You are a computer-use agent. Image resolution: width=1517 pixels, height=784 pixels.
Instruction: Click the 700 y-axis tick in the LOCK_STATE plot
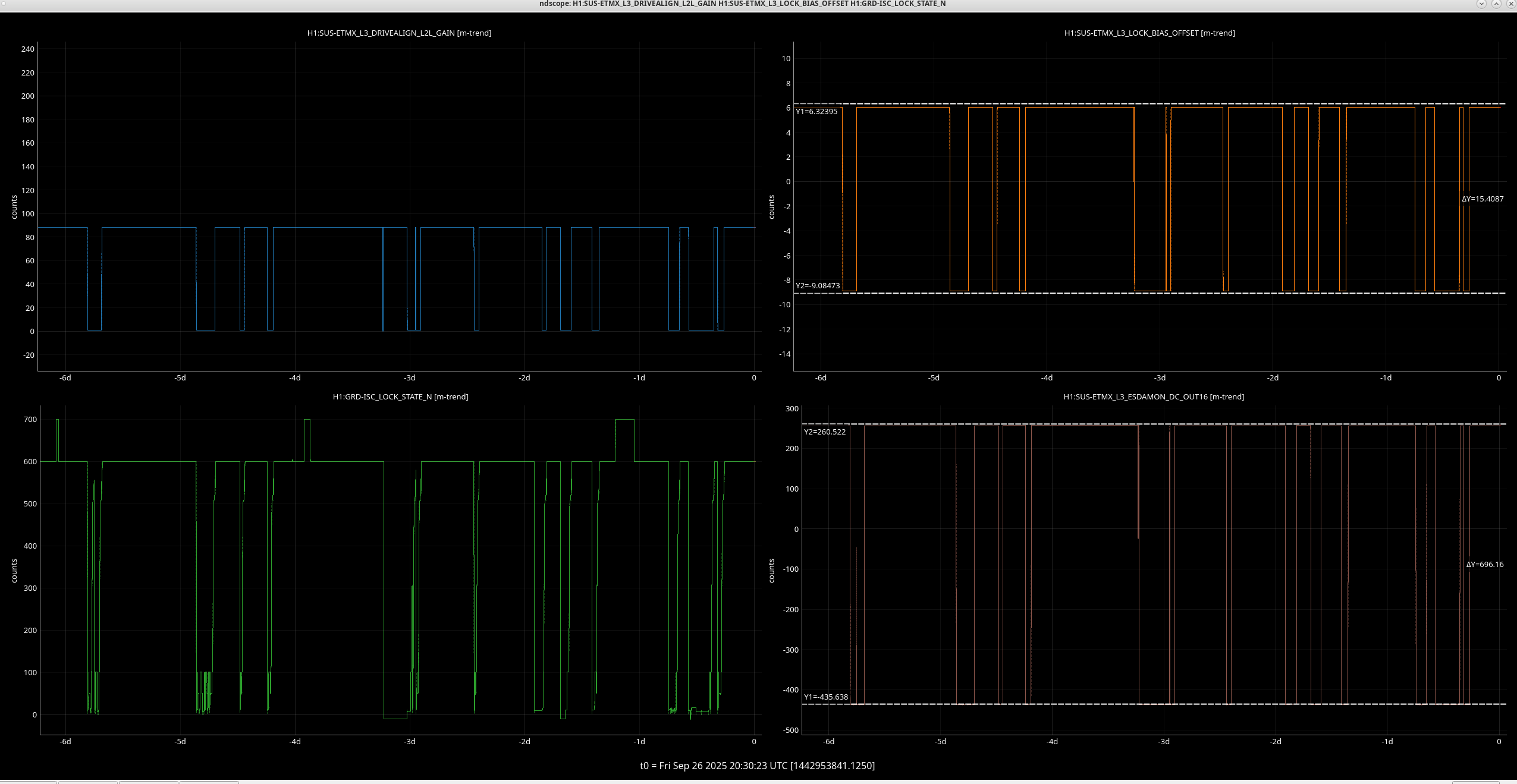[x=30, y=420]
